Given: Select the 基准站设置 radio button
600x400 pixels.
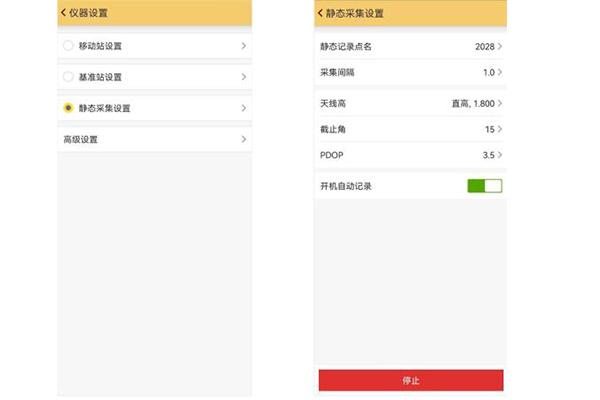Looking at the screenshot, I should (68, 77).
